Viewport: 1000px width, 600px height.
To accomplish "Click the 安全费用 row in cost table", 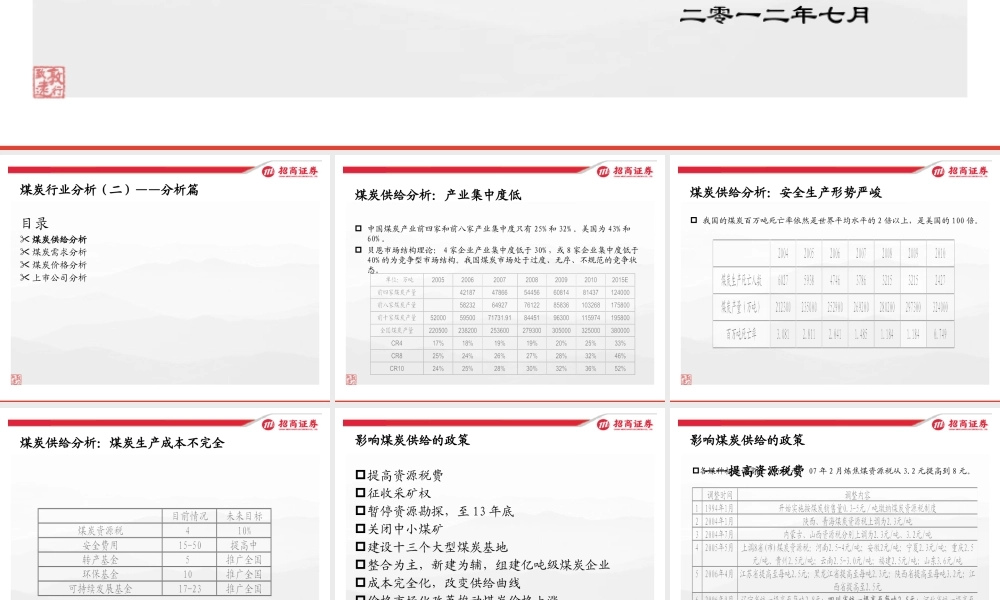I will click(x=155, y=545).
